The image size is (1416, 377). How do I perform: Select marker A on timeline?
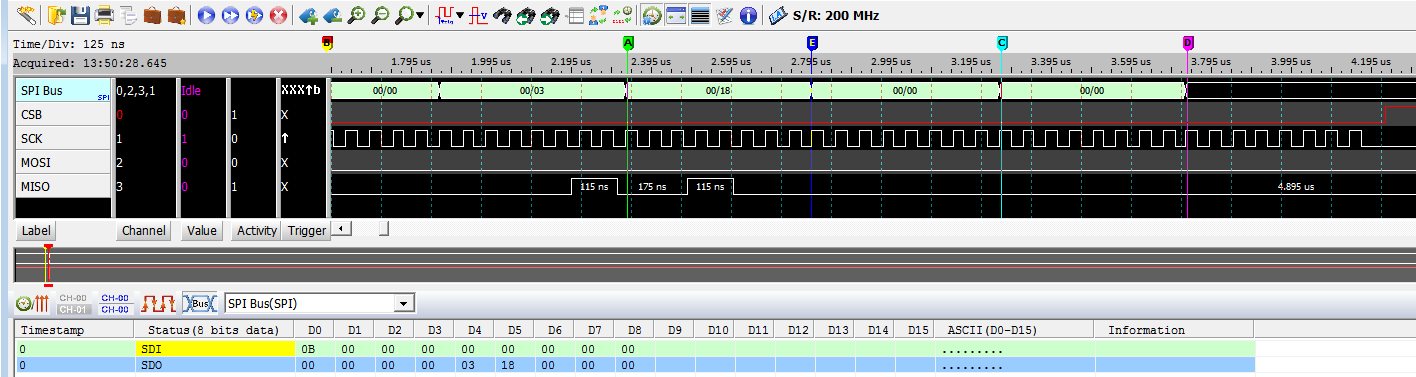628,43
